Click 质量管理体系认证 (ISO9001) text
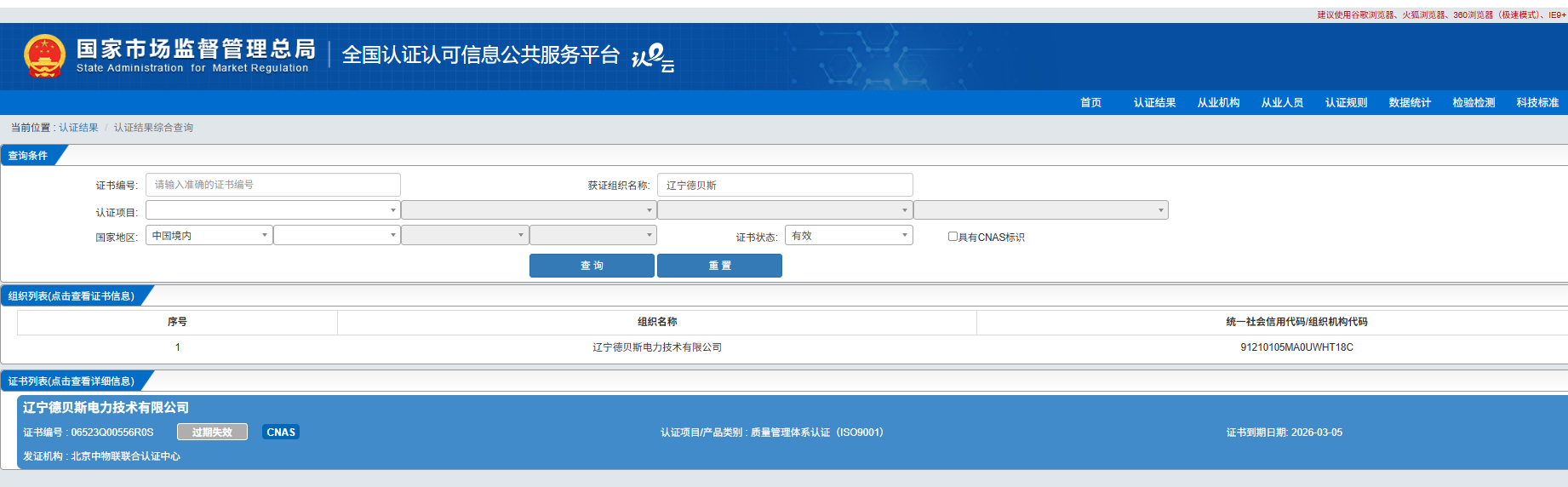 tap(816, 433)
